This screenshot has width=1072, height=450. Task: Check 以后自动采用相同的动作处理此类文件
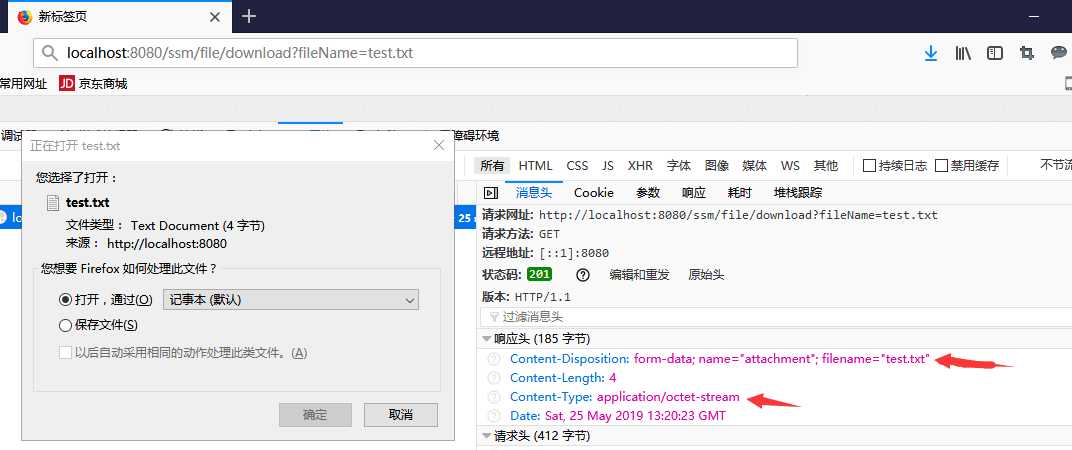tap(65, 353)
